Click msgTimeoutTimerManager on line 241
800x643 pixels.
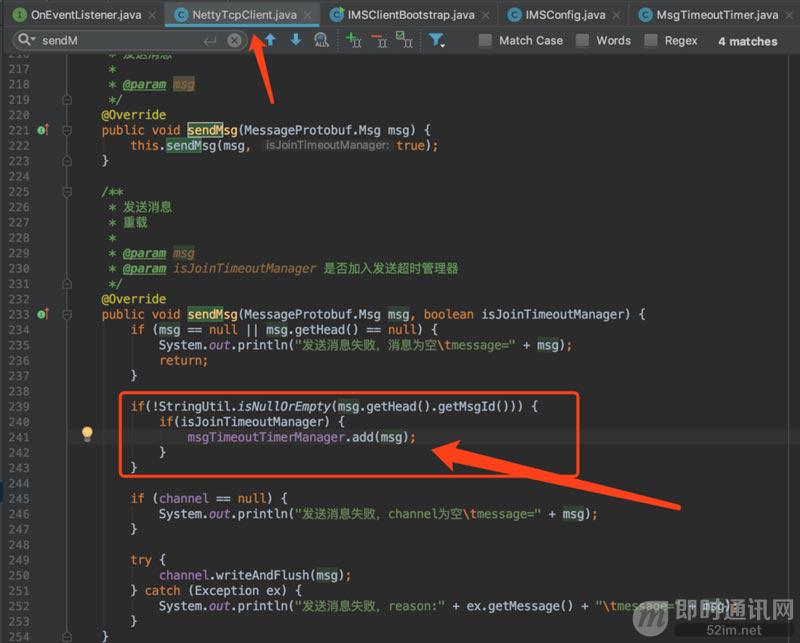click(266, 437)
